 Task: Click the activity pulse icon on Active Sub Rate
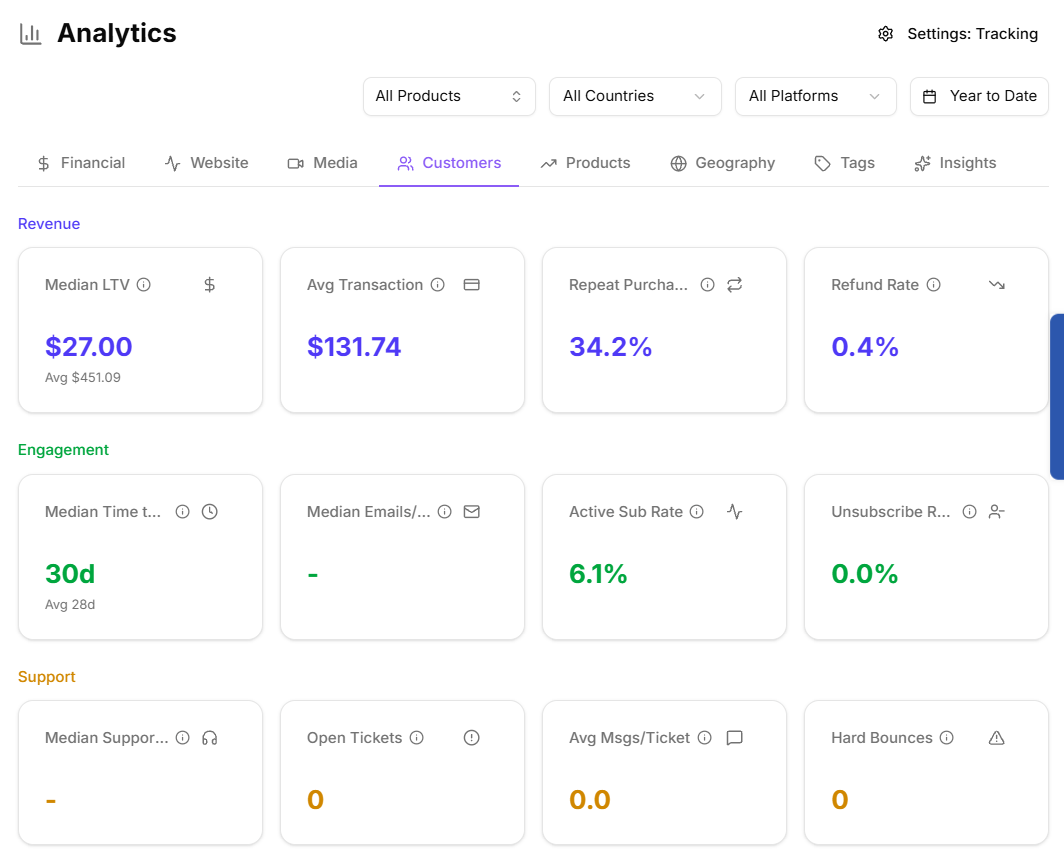coord(734,512)
